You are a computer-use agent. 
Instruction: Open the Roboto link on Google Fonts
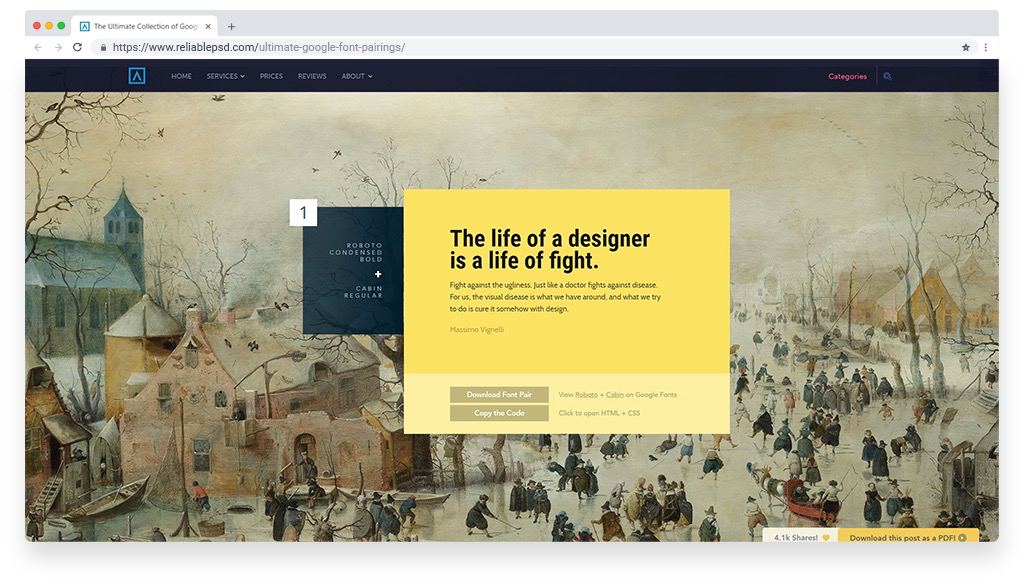point(586,395)
